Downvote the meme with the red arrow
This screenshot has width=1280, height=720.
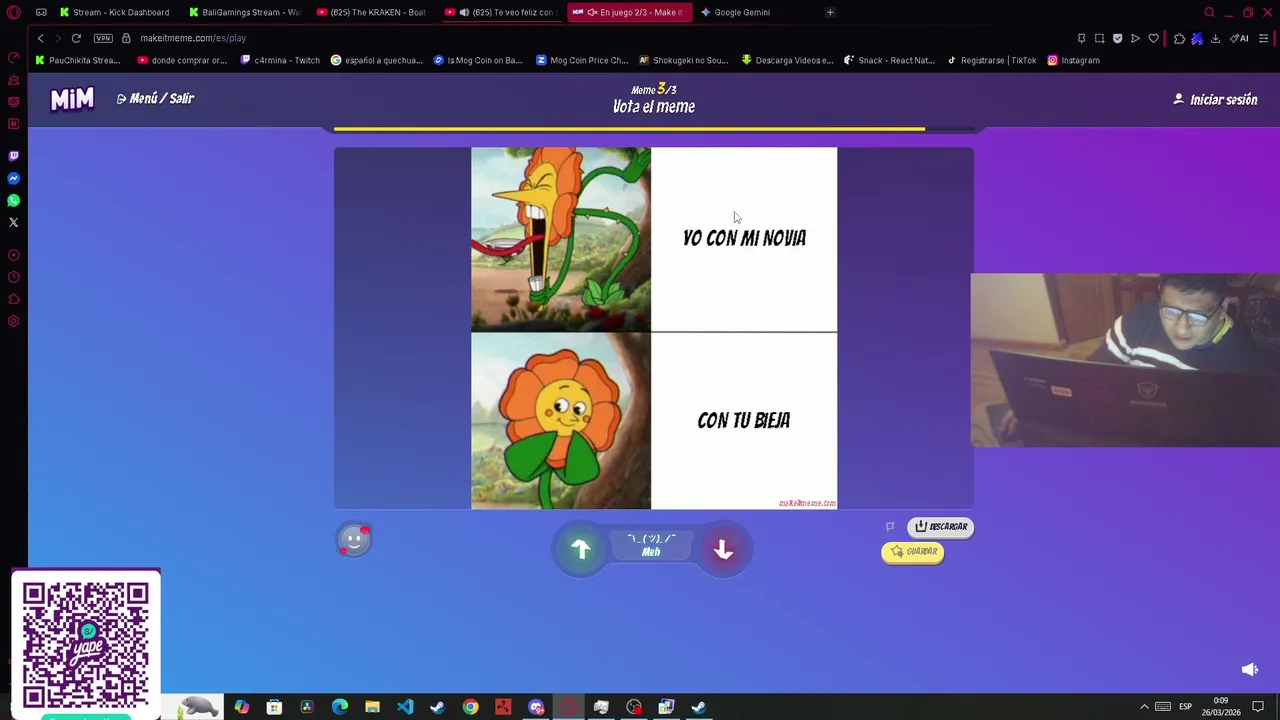(x=723, y=549)
